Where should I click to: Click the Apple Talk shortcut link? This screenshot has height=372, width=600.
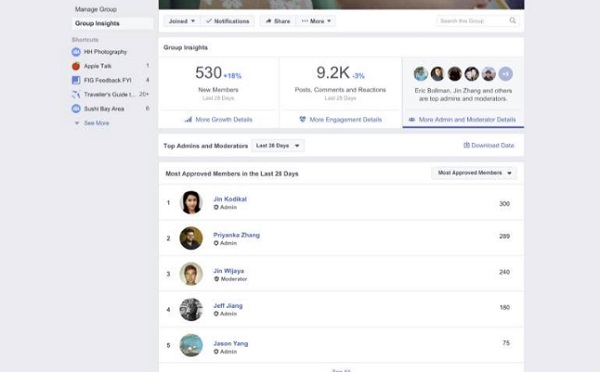(98, 66)
